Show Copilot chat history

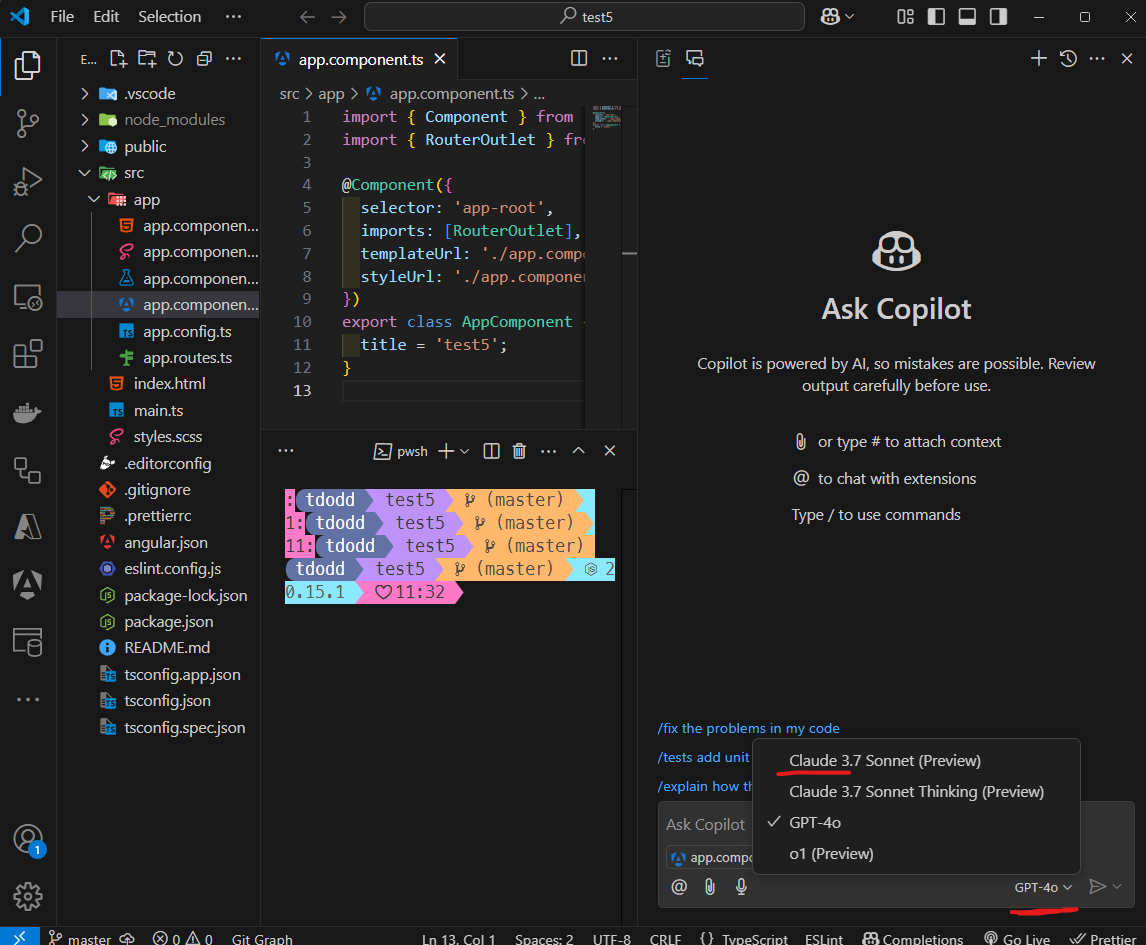[1069, 58]
